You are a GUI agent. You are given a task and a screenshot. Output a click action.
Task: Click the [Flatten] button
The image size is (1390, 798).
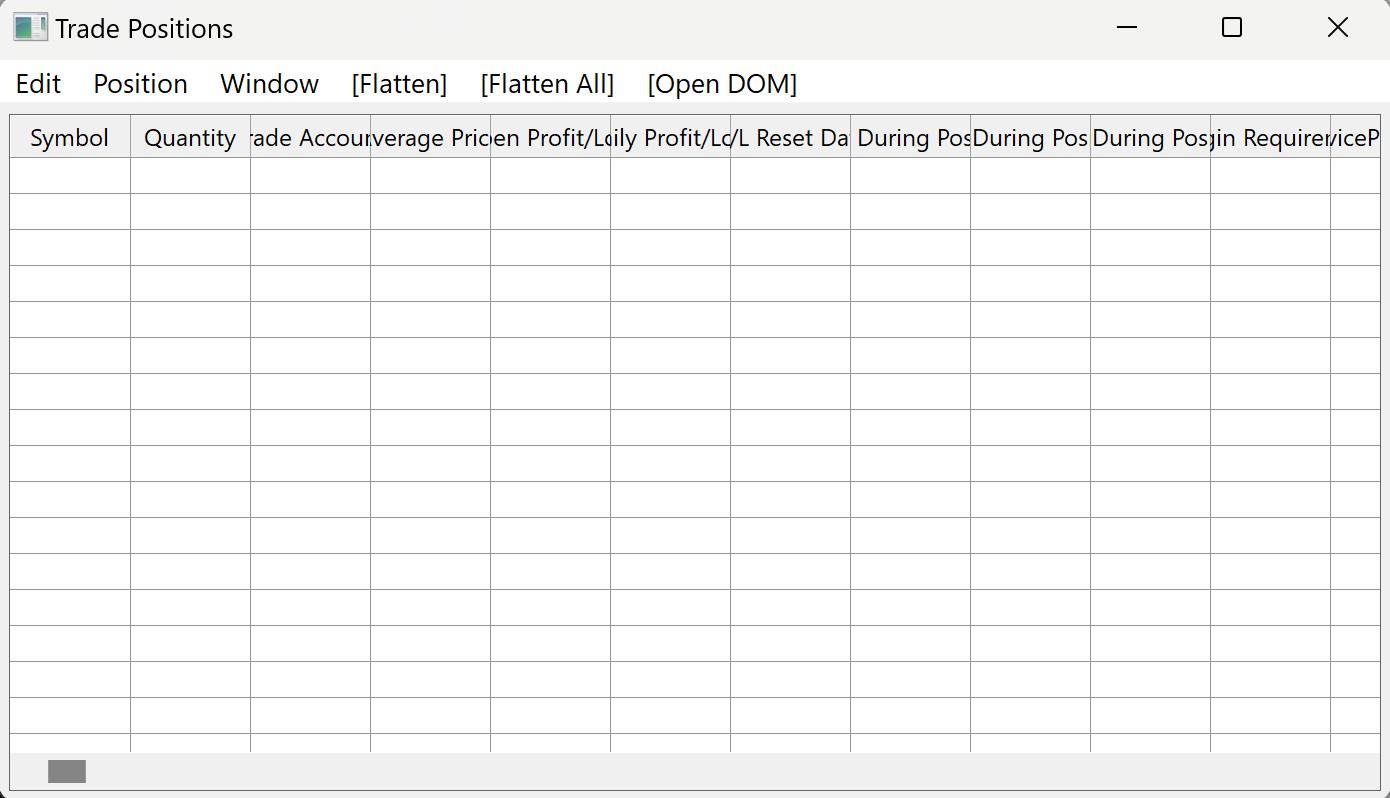coord(399,84)
